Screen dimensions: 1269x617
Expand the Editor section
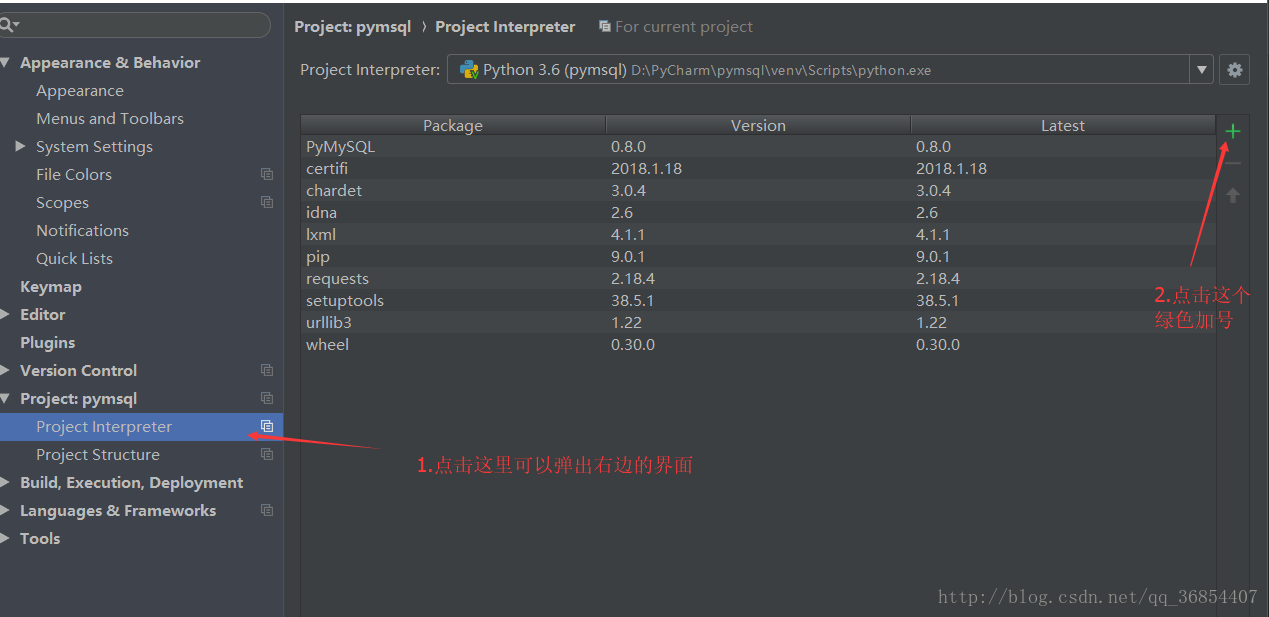click(x=7, y=314)
